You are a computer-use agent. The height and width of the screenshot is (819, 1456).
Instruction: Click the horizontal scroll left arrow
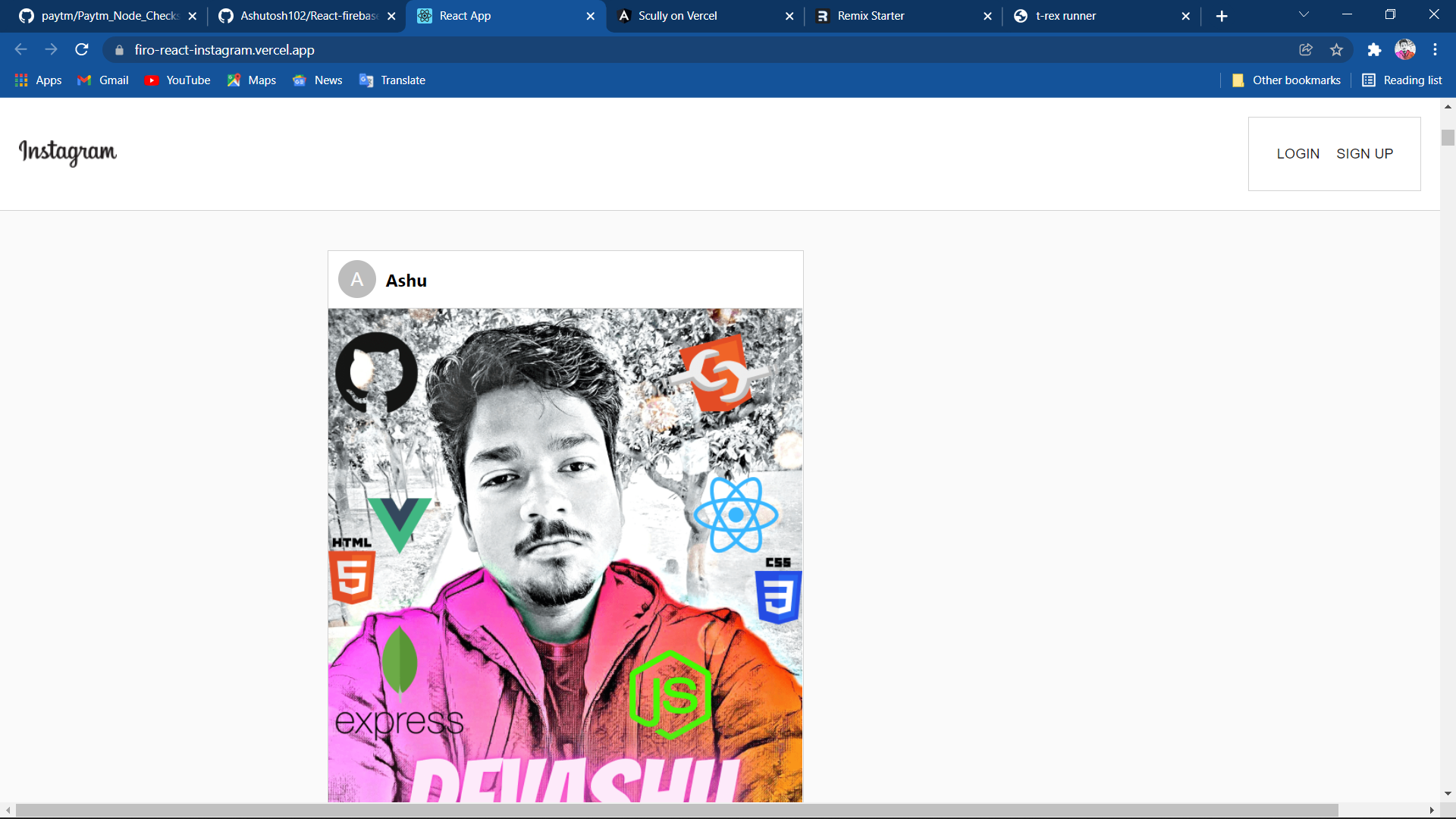click(x=8, y=811)
